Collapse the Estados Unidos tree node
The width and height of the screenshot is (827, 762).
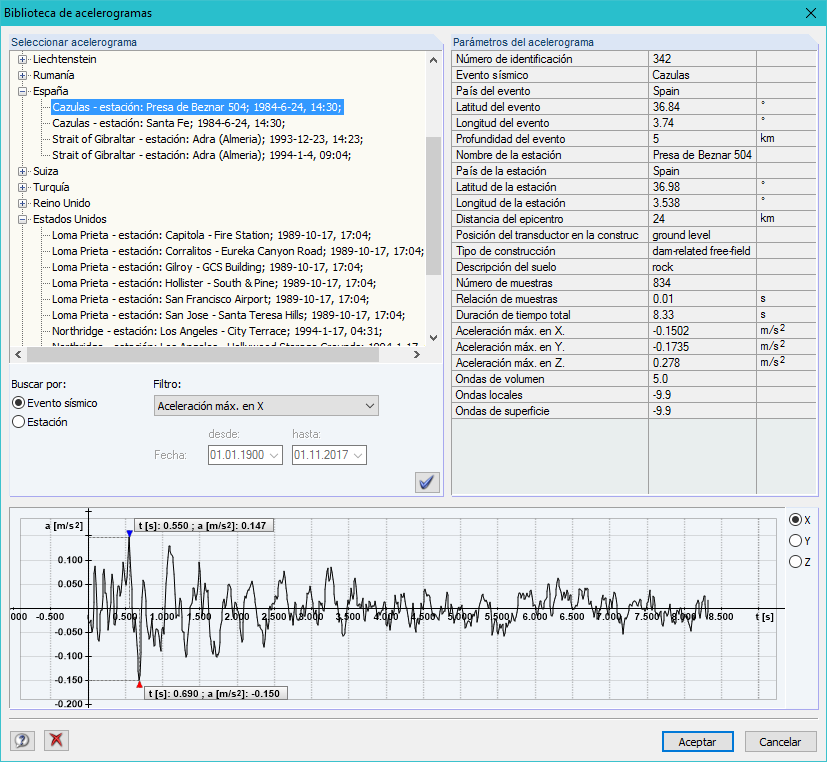(22, 219)
